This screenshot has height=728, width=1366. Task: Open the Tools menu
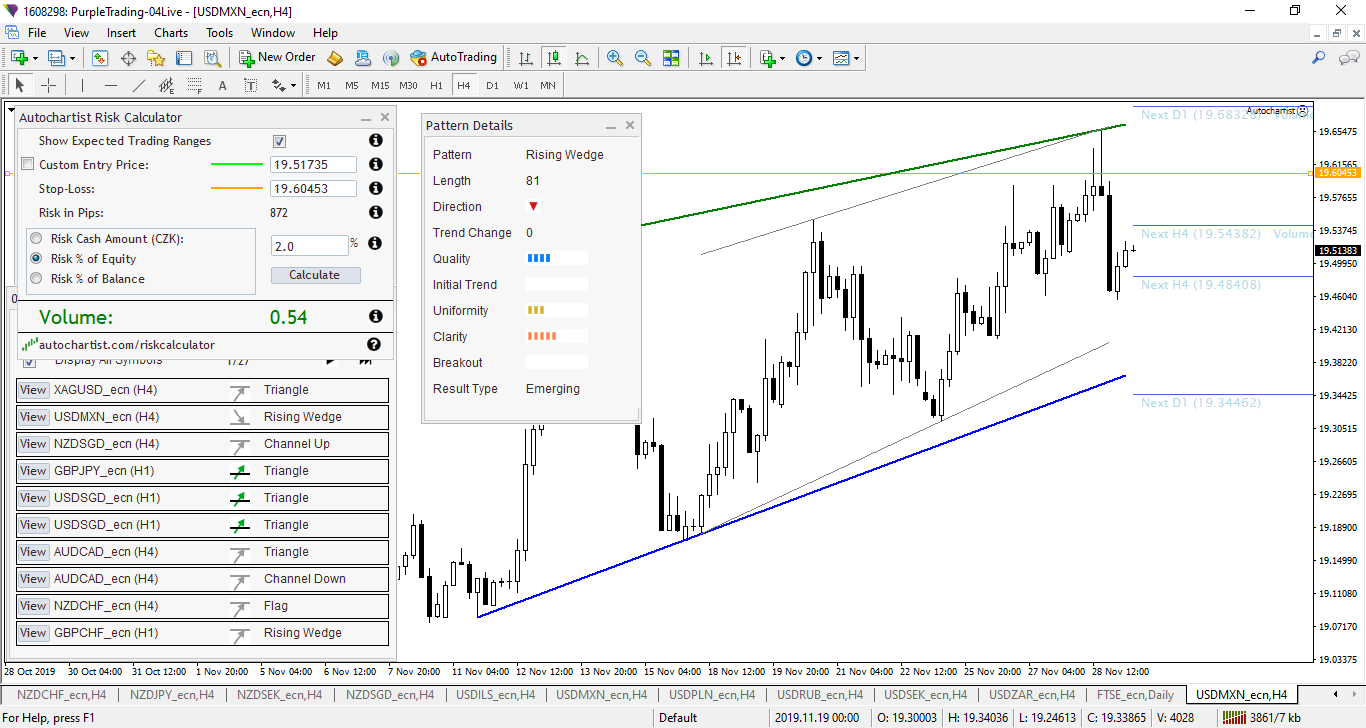tap(220, 33)
